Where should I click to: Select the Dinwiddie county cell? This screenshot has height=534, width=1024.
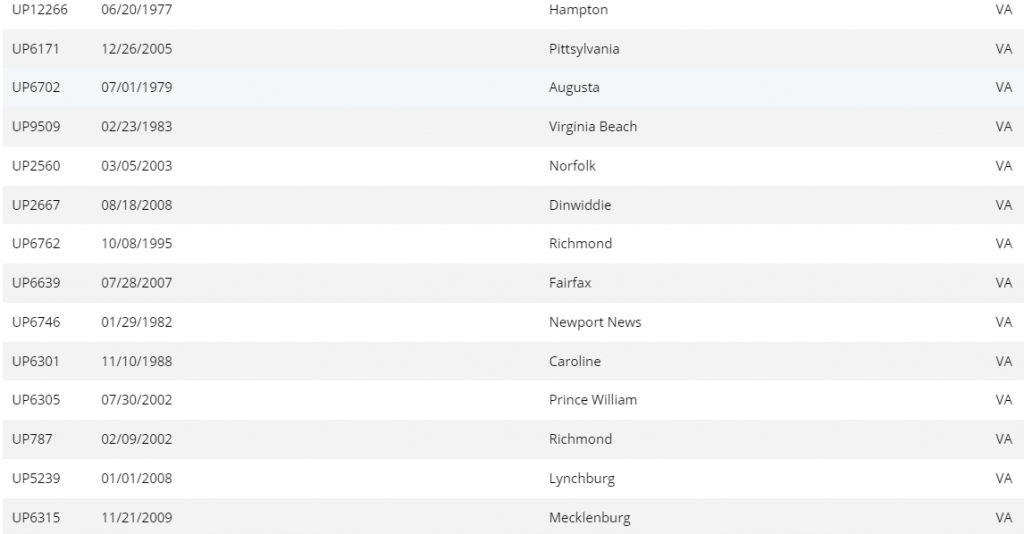[x=580, y=205]
